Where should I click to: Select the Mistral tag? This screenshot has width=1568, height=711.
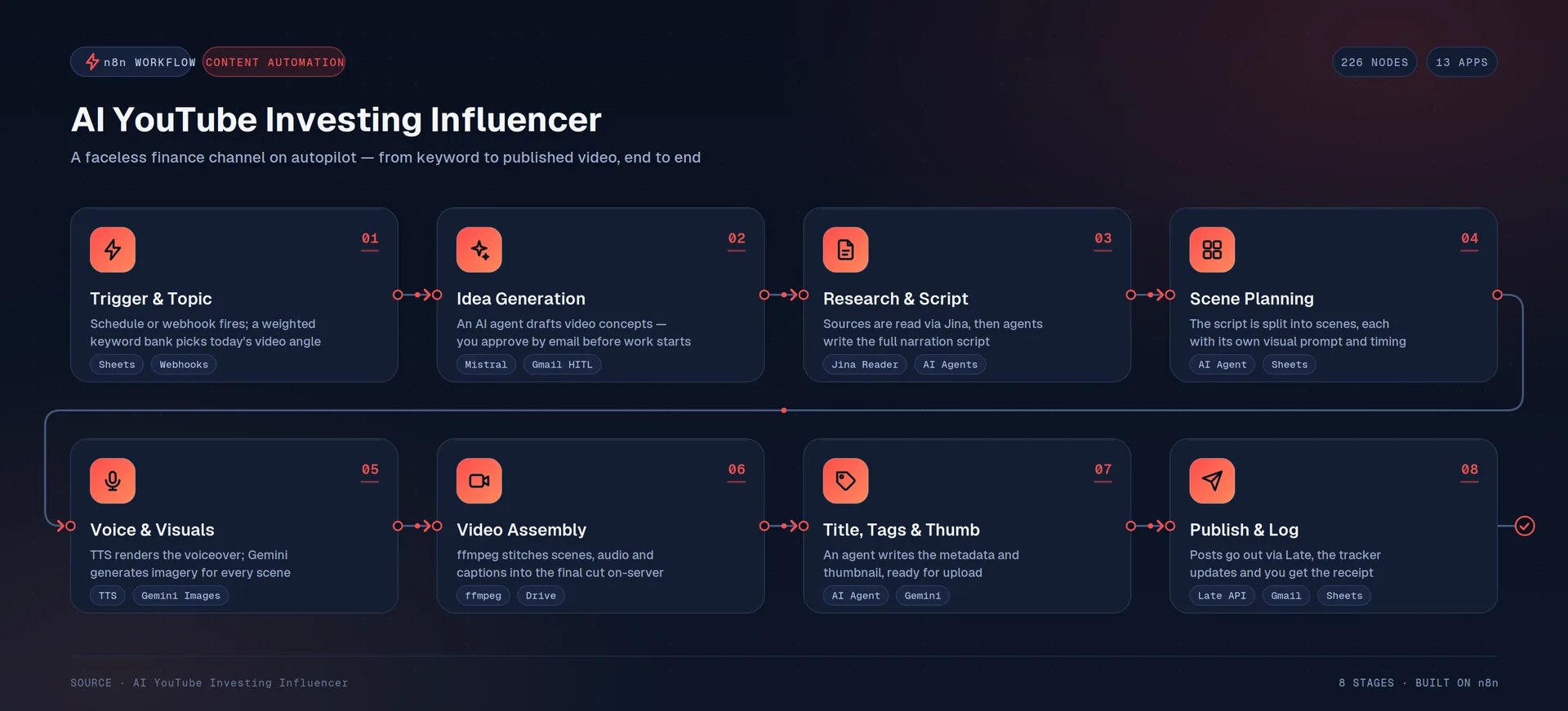point(486,365)
